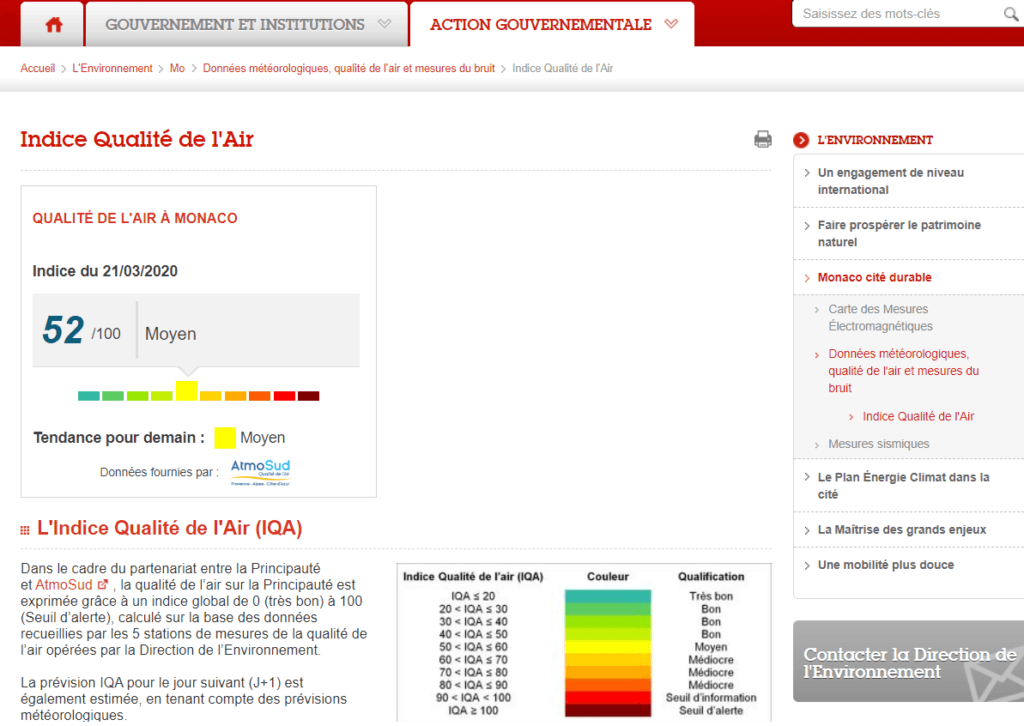Open the Action Gouvernementale dropdown menu

(x=553, y=24)
